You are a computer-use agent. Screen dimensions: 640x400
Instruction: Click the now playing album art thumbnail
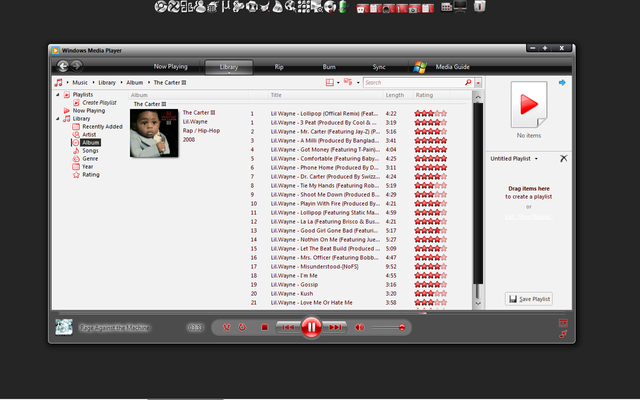point(64,327)
